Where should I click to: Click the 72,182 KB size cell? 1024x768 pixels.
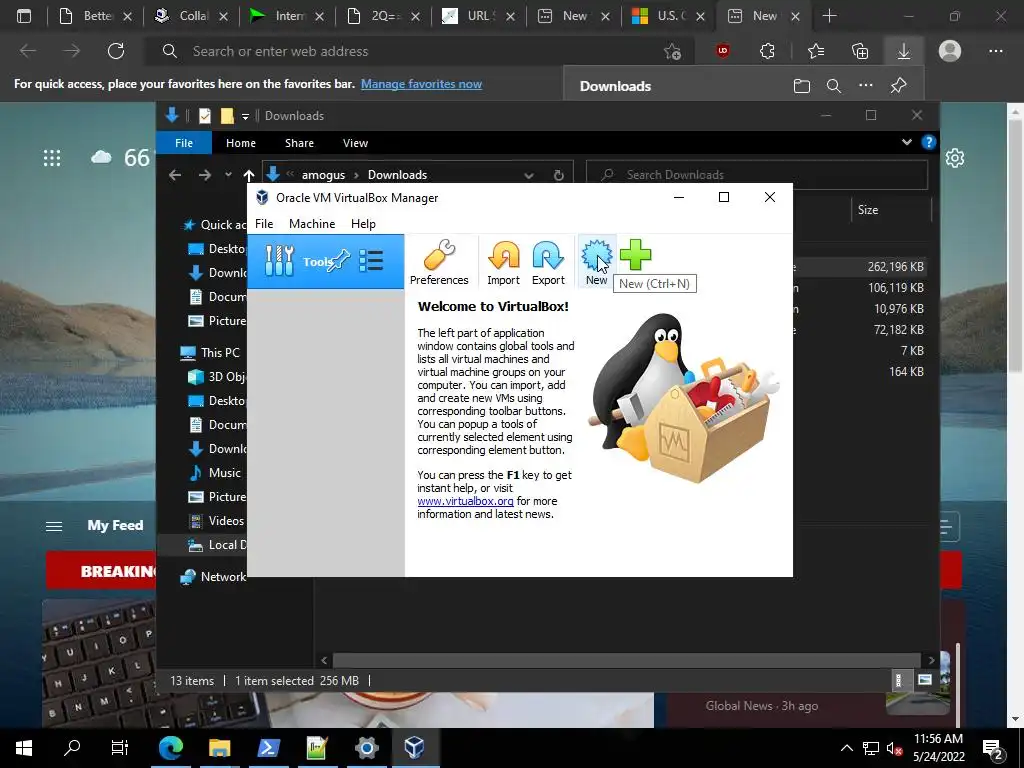point(899,329)
